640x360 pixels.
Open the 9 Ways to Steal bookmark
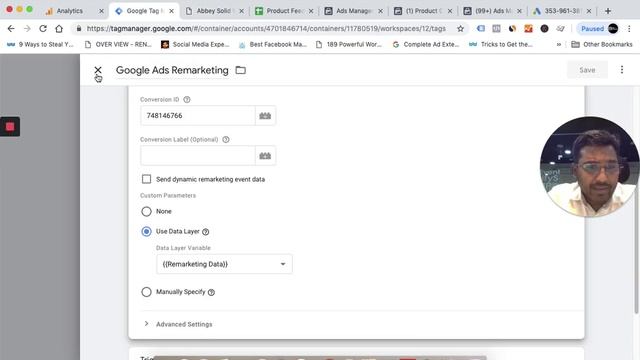(x=40, y=44)
